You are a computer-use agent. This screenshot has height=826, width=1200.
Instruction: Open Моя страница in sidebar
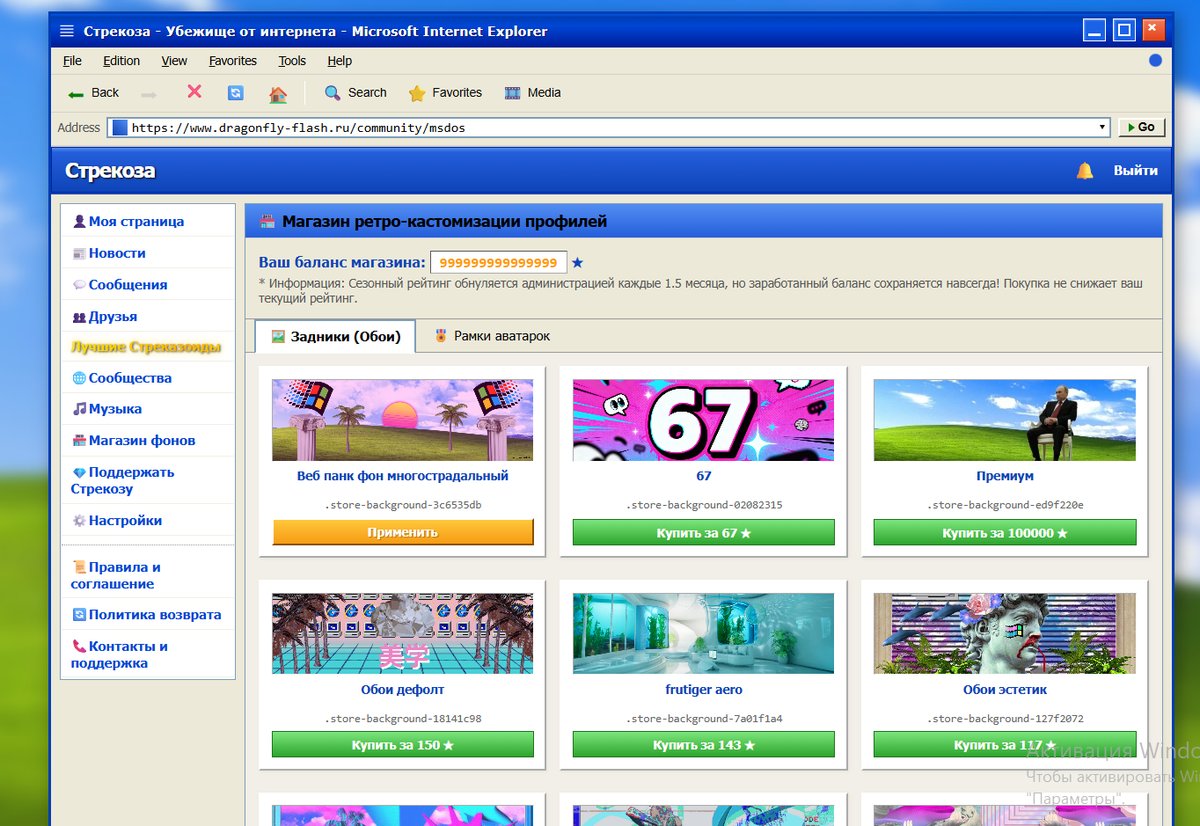(128, 222)
